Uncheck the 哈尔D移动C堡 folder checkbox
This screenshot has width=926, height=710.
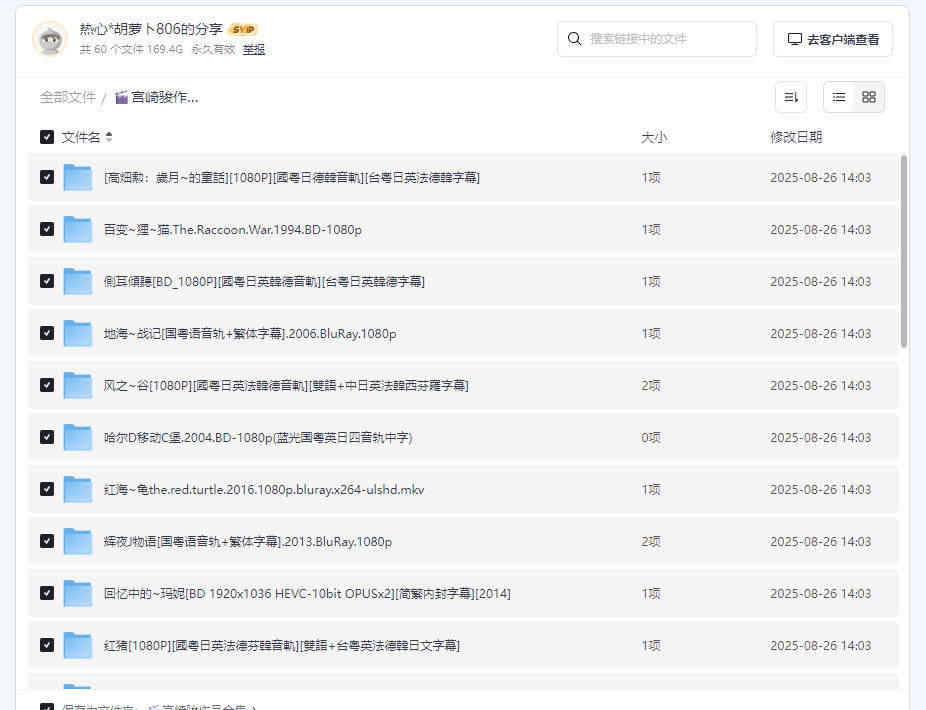pos(47,437)
